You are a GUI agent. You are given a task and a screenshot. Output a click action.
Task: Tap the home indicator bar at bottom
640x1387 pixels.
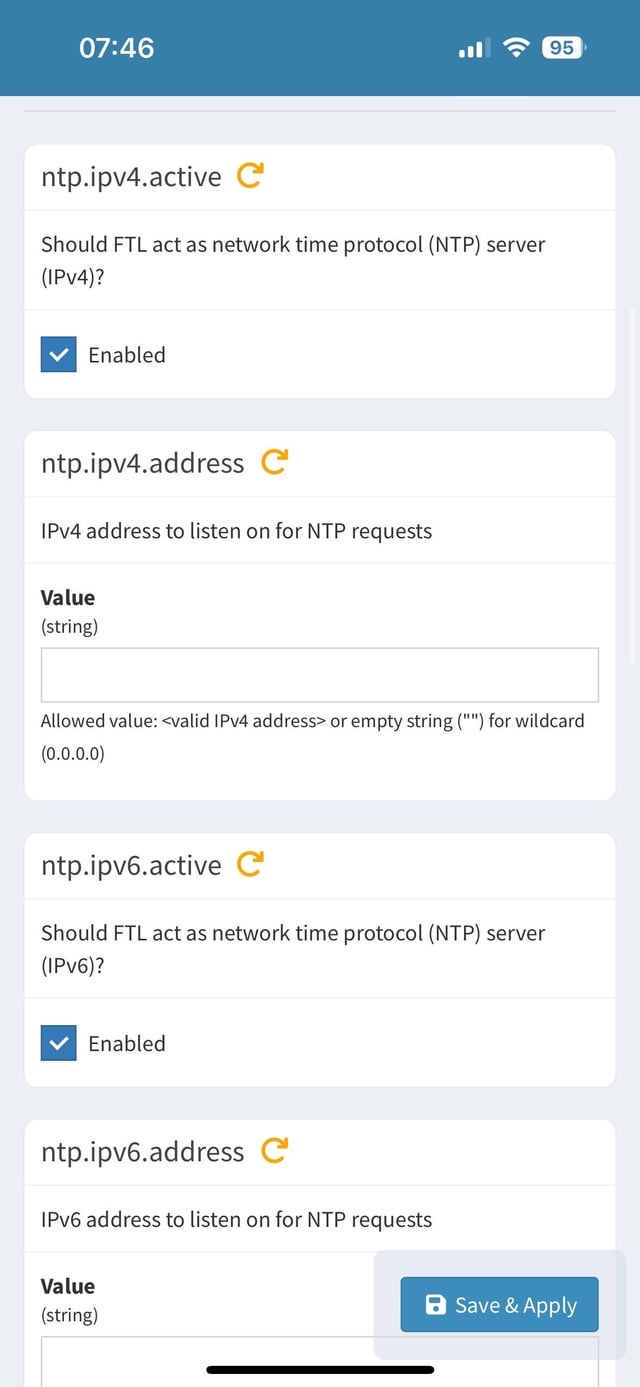(320, 1369)
